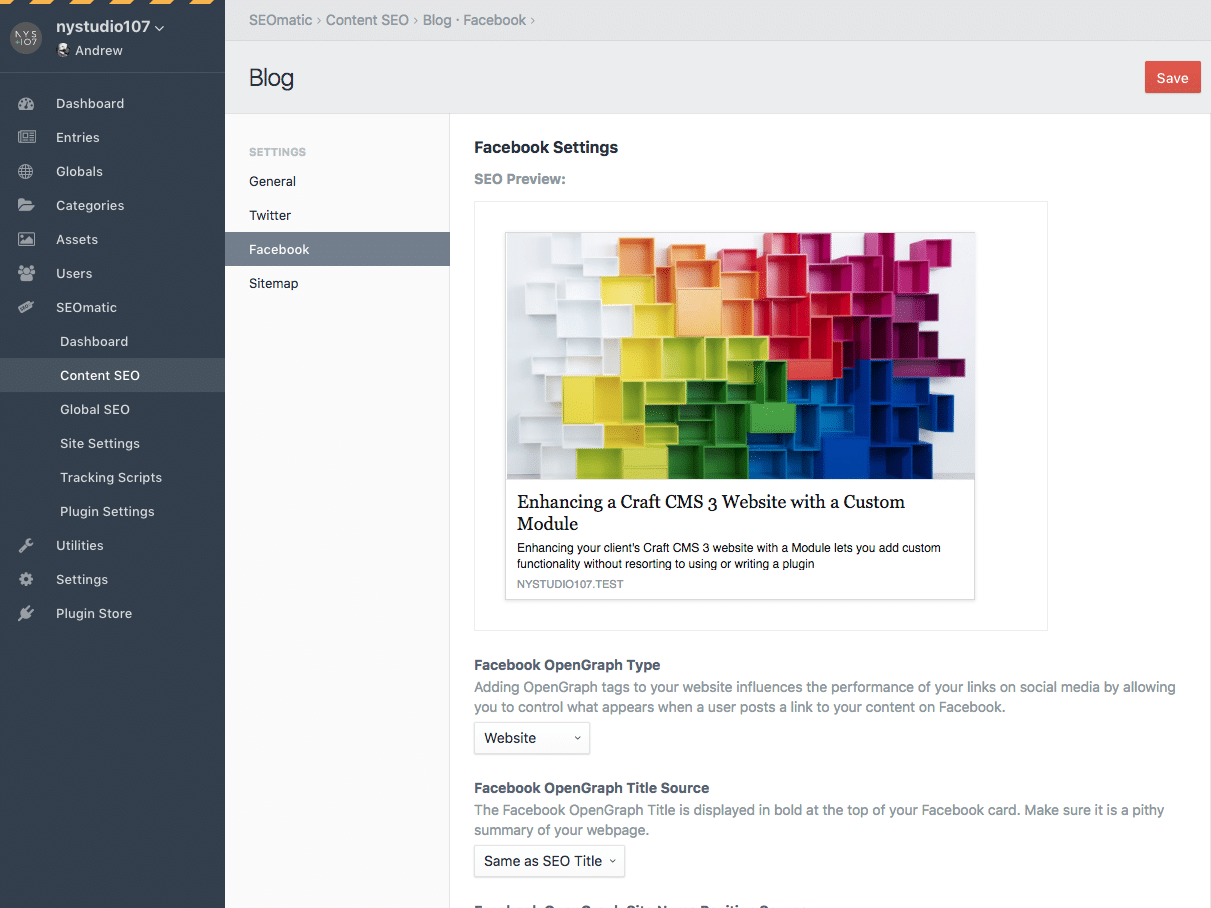Click the Settings gear icon in sidebar

[x=26, y=579]
